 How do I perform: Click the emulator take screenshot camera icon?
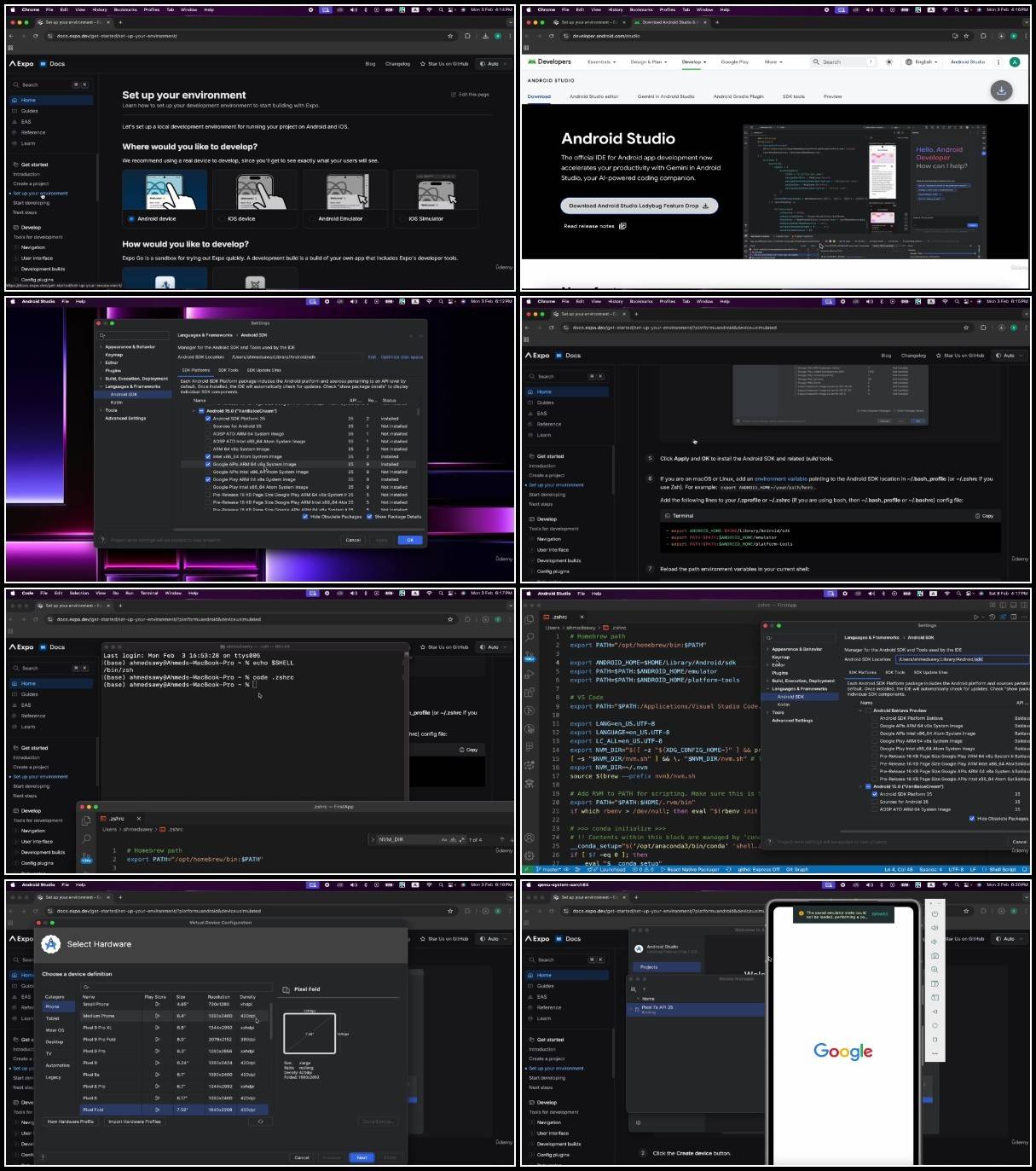[x=935, y=955]
